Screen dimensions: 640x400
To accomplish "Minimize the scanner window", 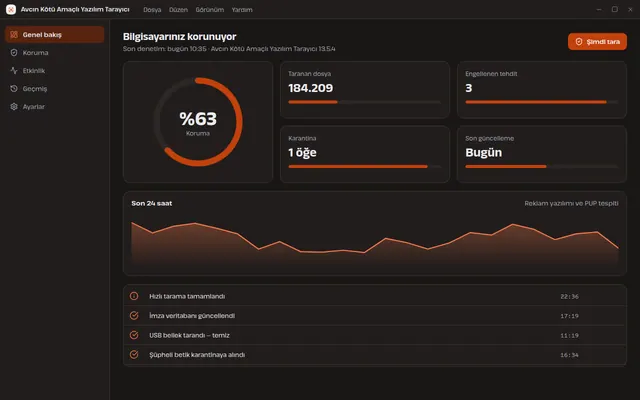I will tap(599, 9).
